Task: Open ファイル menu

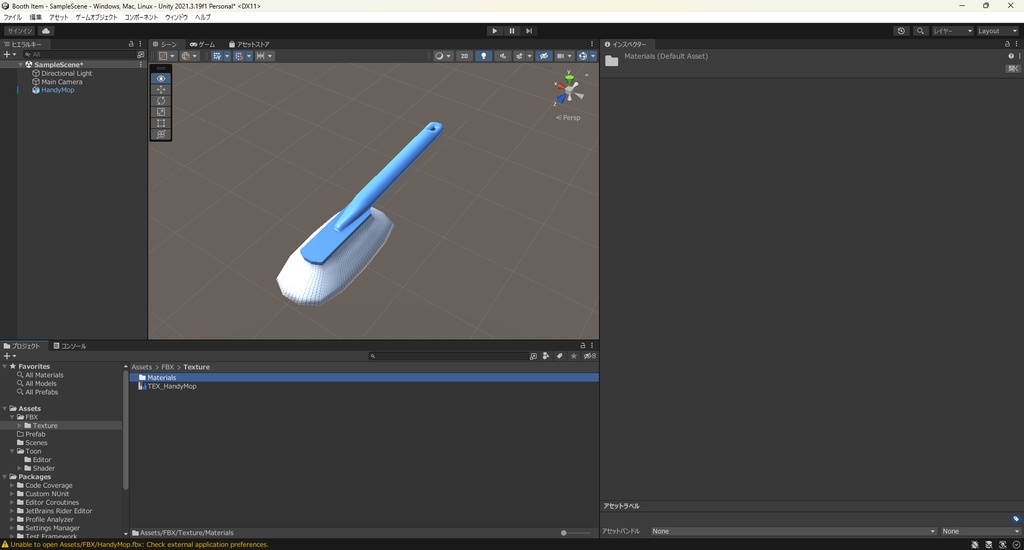Action: (x=13, y=18)
